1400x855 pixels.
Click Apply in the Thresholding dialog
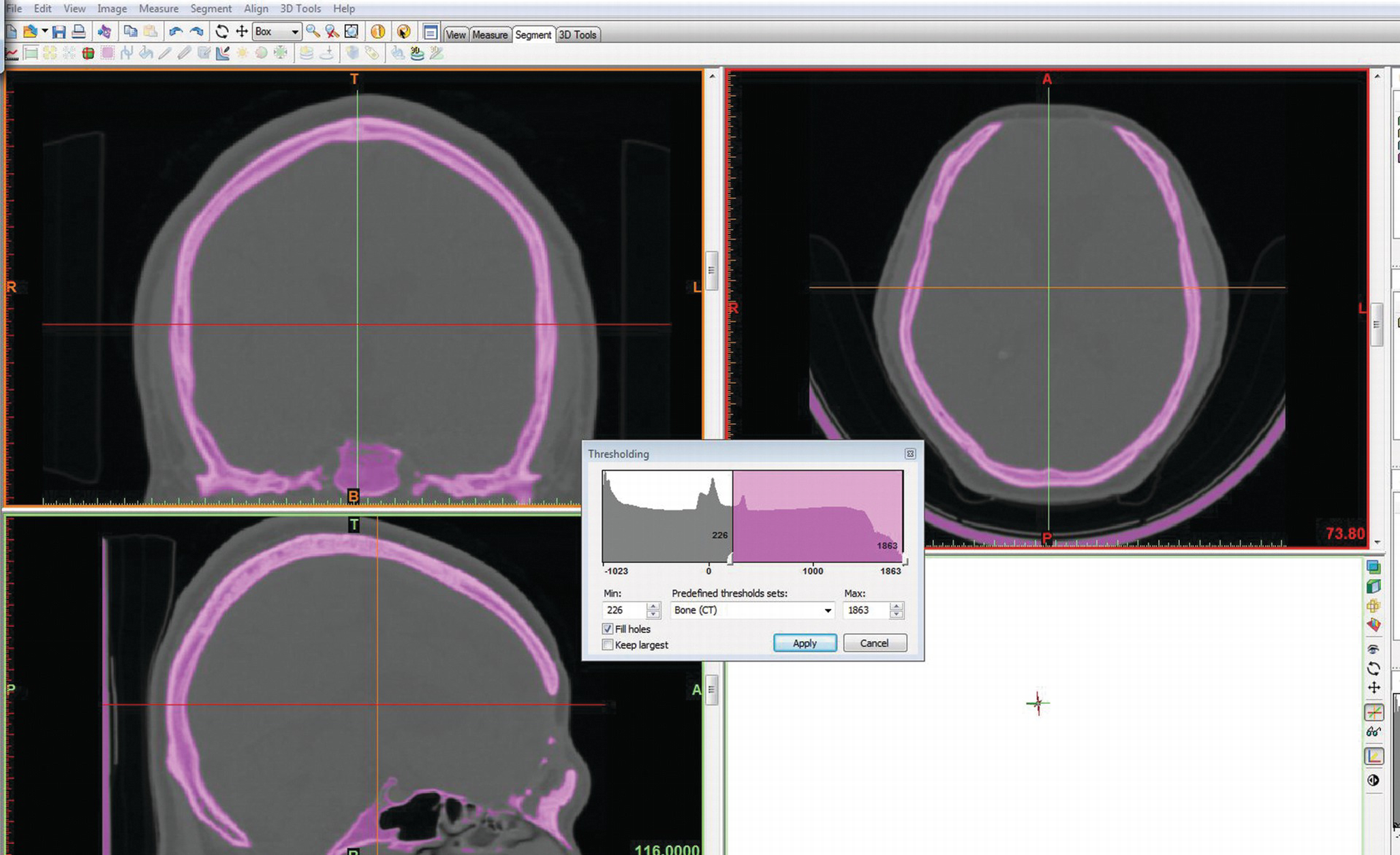coord(805,643)
